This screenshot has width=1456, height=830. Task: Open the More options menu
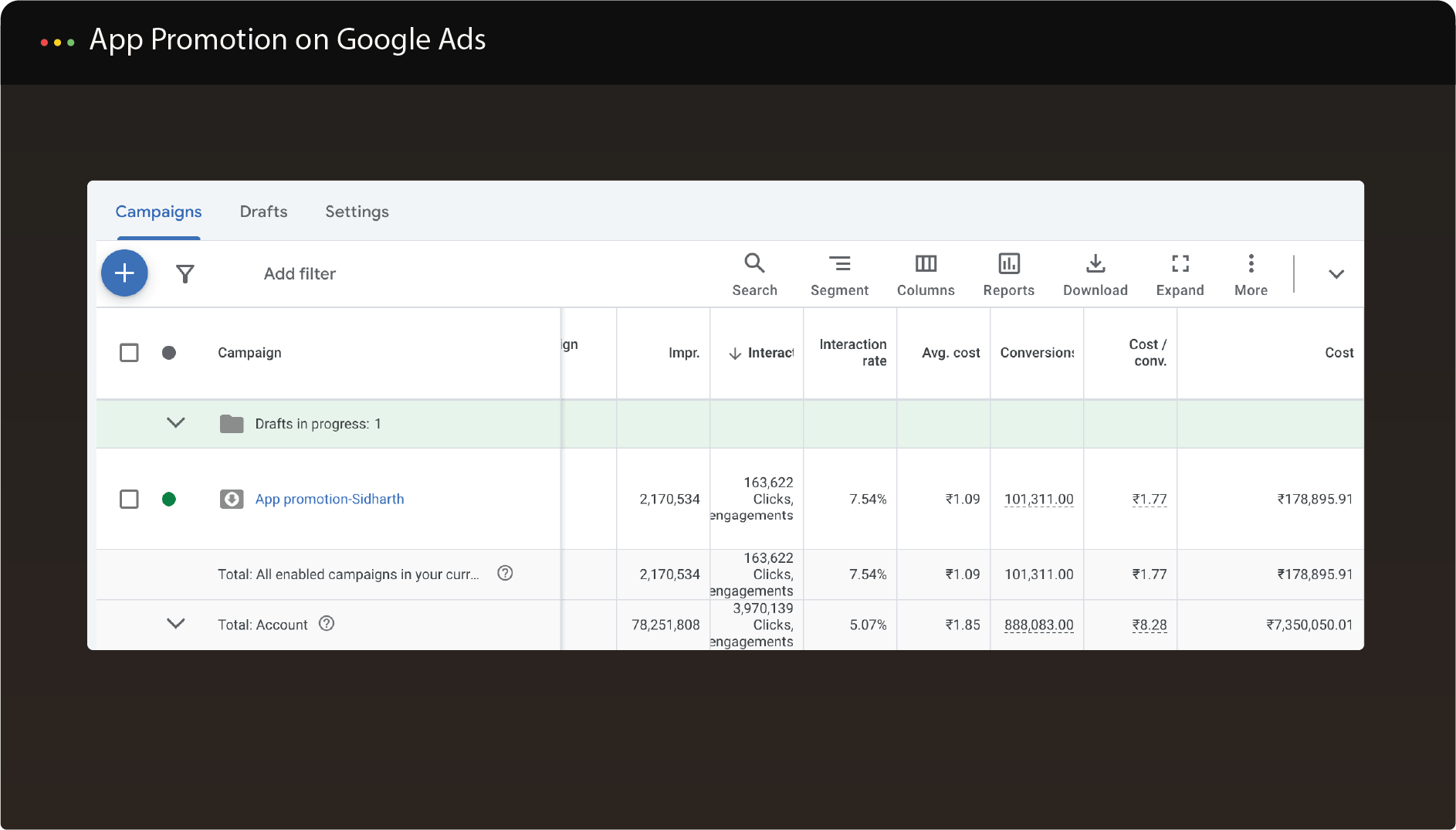click(1251, 274)
